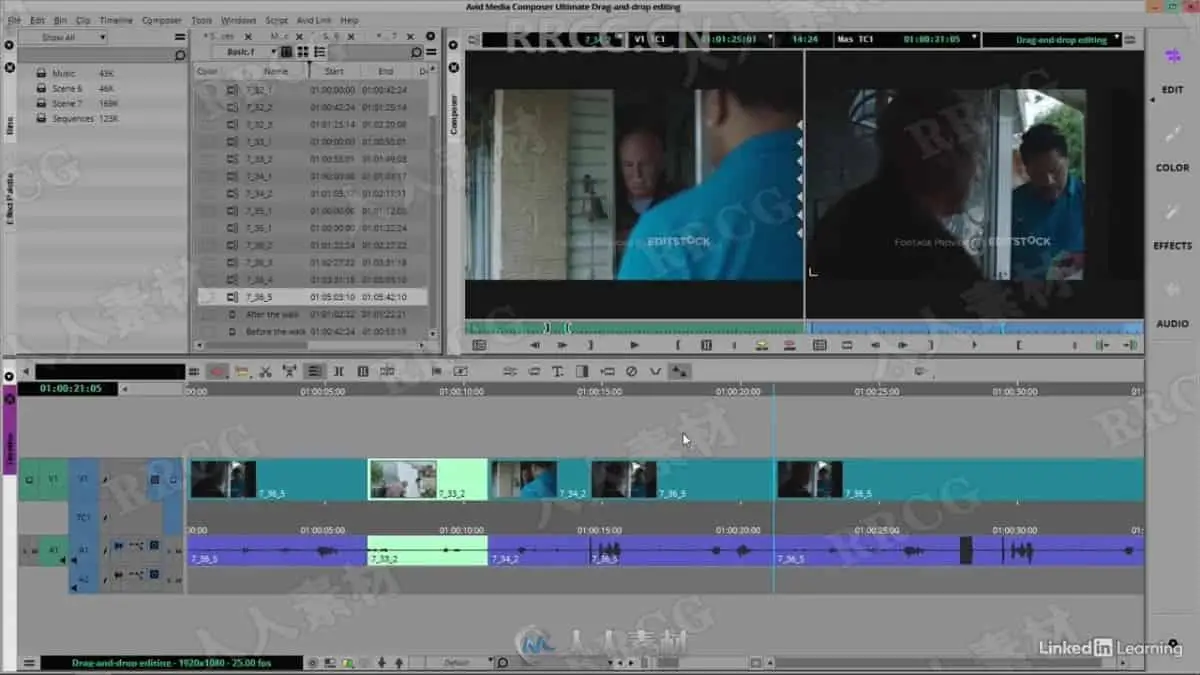This screenshot has width=1200, height=675.
Task: Toggle V1 source track selector
Action: click(53, 479)
